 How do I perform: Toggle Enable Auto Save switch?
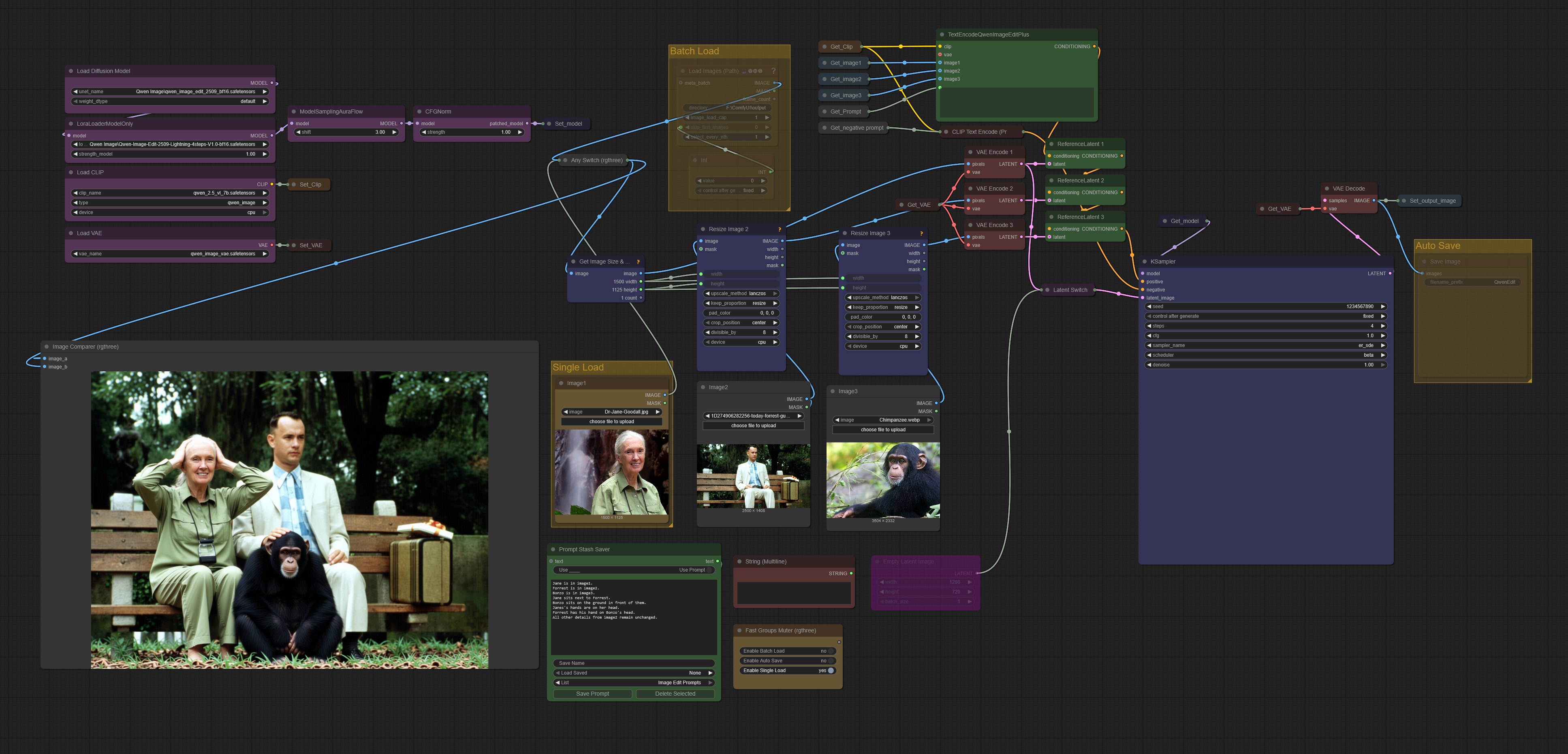(831, 661)
